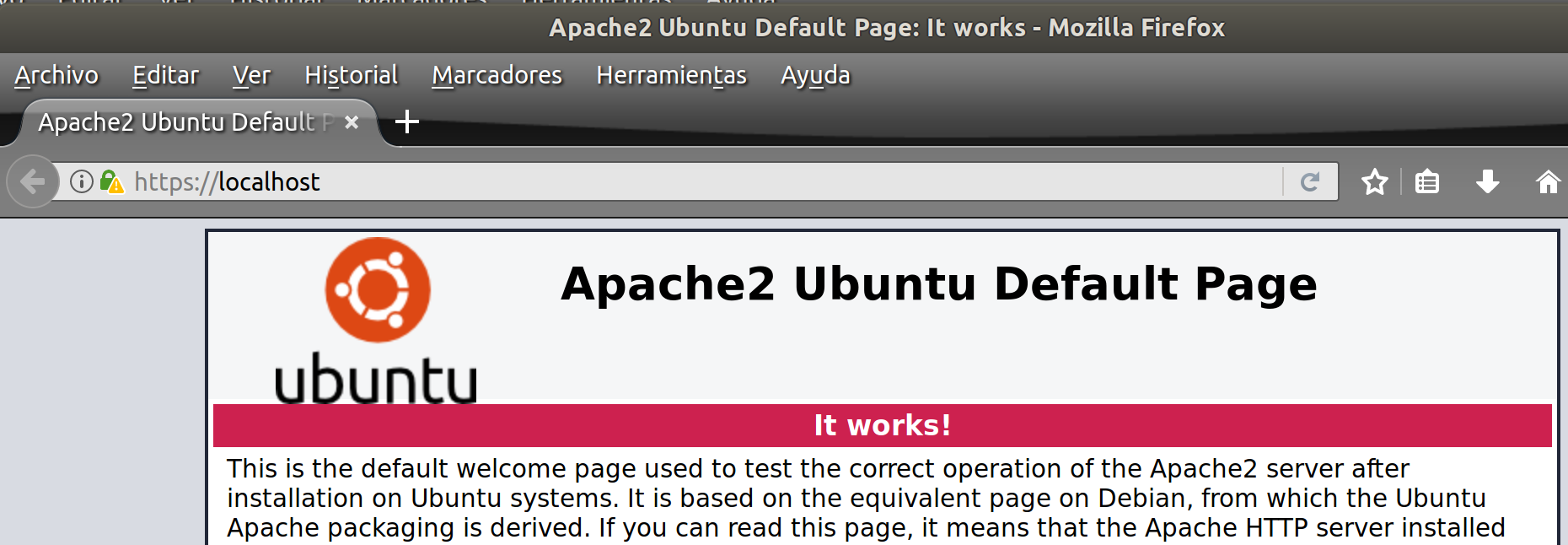Image resolution: width=1568 pixels, height=545 pixels.
Task: Open the Historial menu
Action: (352, 75)
